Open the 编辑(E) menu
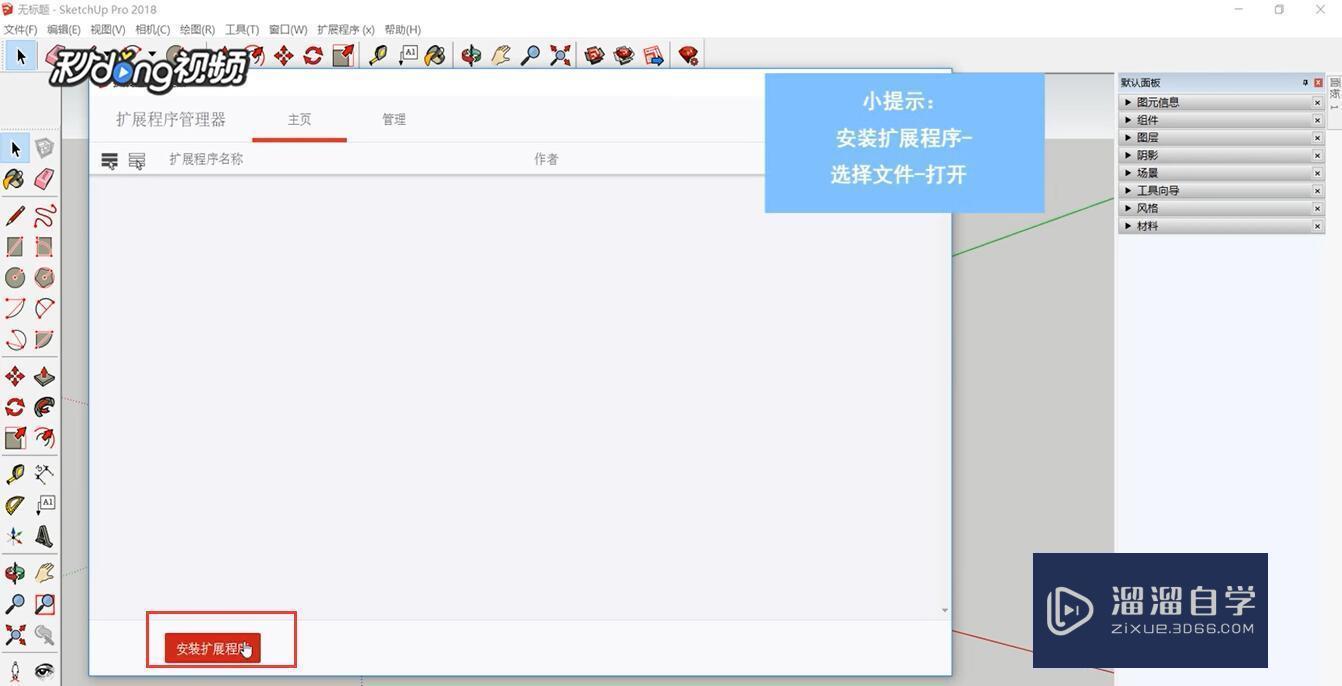This screenshot has width=1342, height=686. [64, 30]
